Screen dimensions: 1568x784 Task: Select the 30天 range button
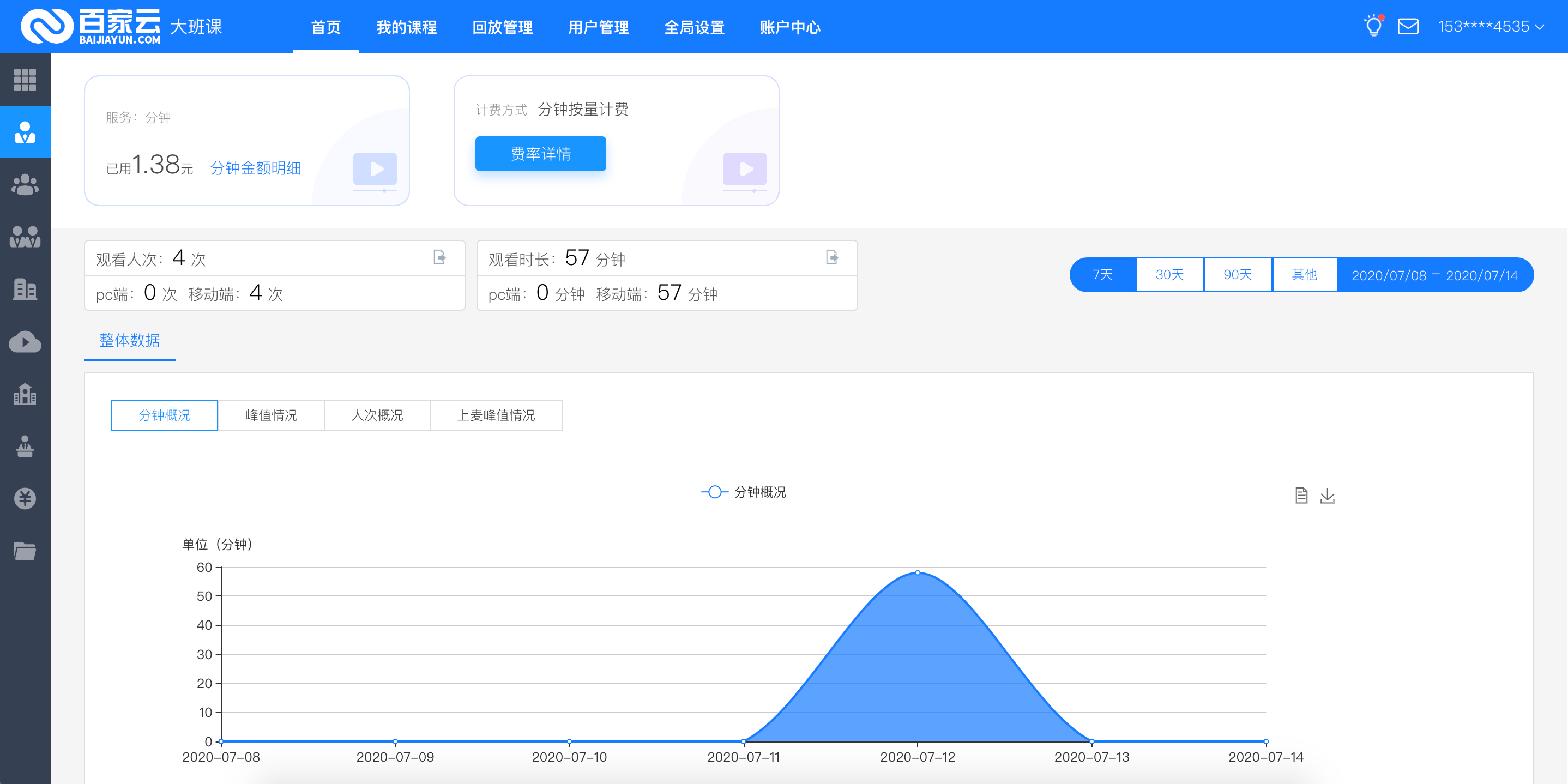point(1170,275)
